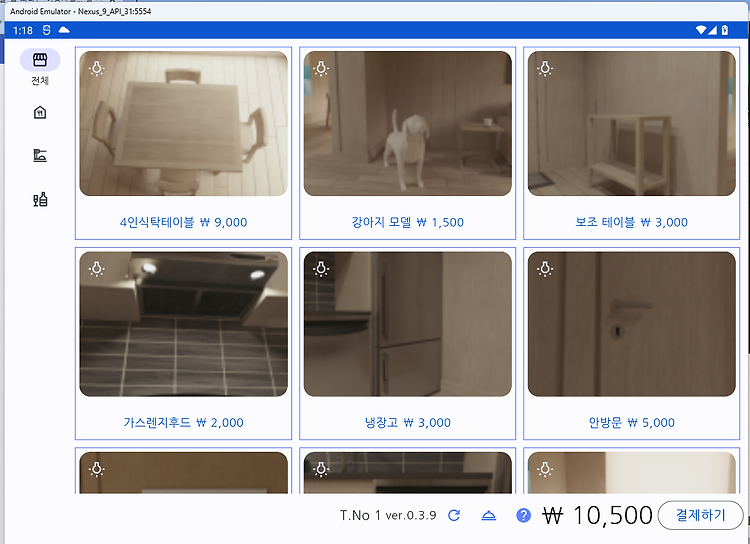Toggle light bulb on 가스렌지후드 card
The height and width of the screenshot is (544, 750).
97,269
